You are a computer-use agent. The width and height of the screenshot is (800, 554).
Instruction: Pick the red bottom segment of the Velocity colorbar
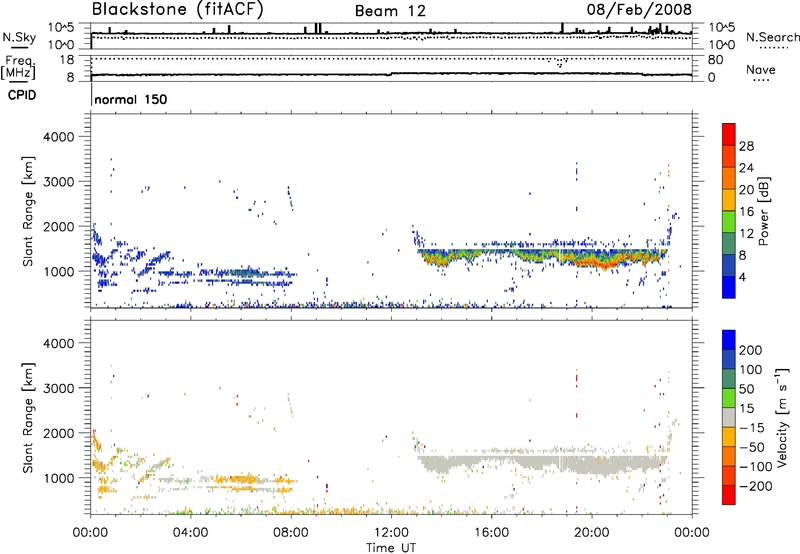click(x=729, y=495)
